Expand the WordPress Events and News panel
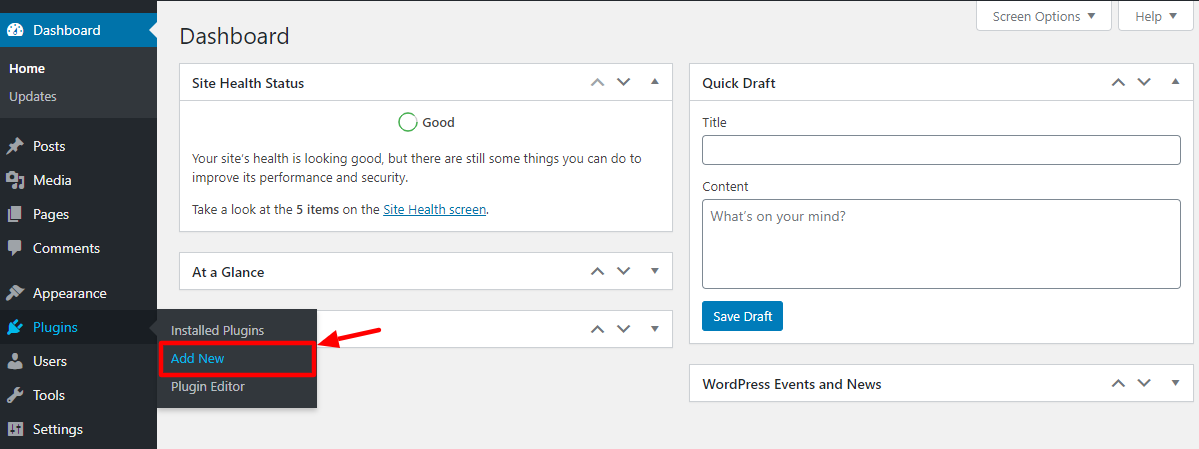This screenshot has height=449, width=1199. [1175, 383]
